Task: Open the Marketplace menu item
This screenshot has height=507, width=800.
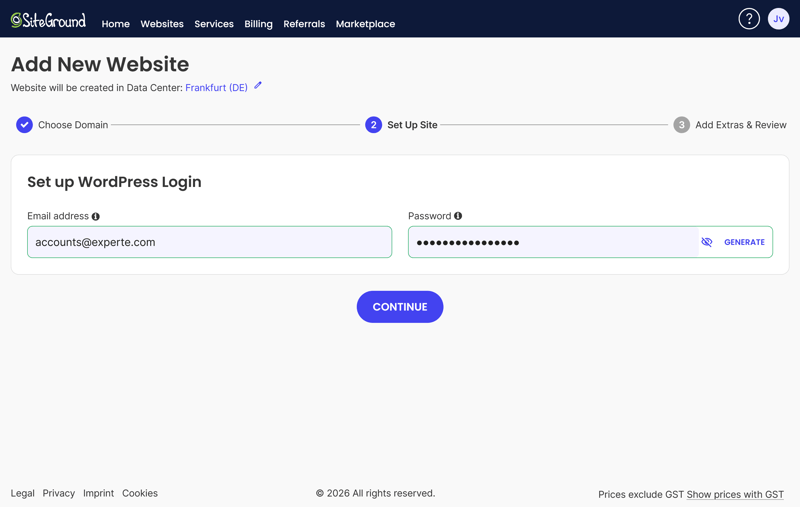Action: coord(365,24)
